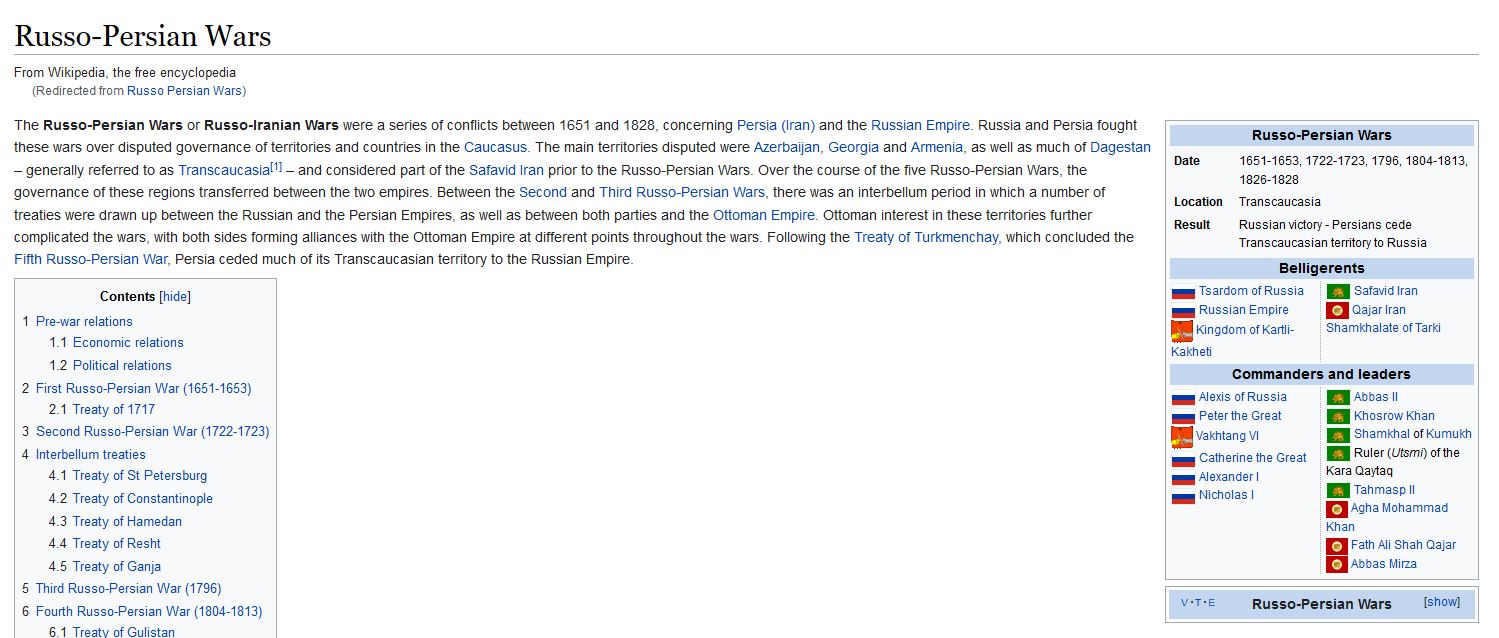Click the 'Date' label in the infobox
This screenshot has height=638, width=1499.
[1187, 161]
